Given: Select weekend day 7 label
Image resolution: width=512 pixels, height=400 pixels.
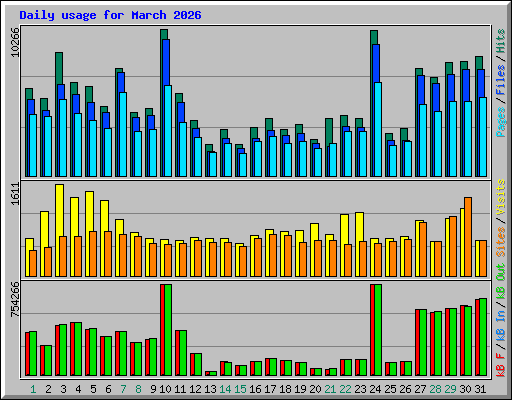Looking at the screenshot, I should pyautogui.click(x=123, y=389).
